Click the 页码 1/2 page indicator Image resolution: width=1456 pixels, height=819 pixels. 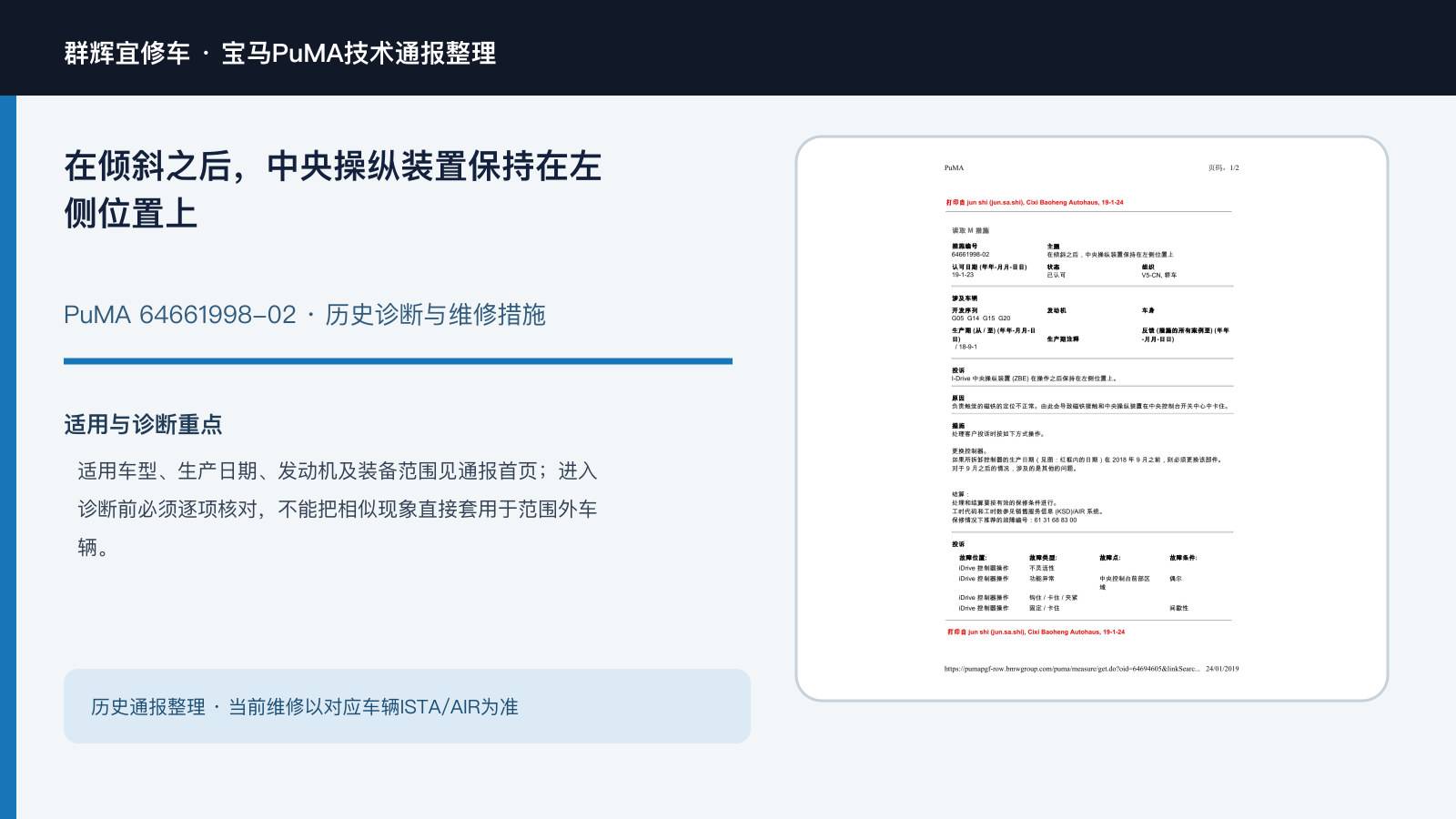[x=1223, y=168]
